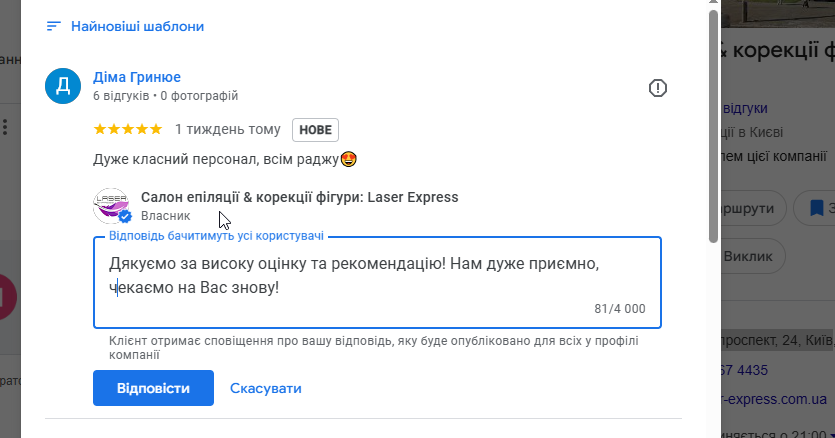This screenshot has height=438, width=835.
Task: Click Діма Гринює's round avatar
Action: pos(62,86)
